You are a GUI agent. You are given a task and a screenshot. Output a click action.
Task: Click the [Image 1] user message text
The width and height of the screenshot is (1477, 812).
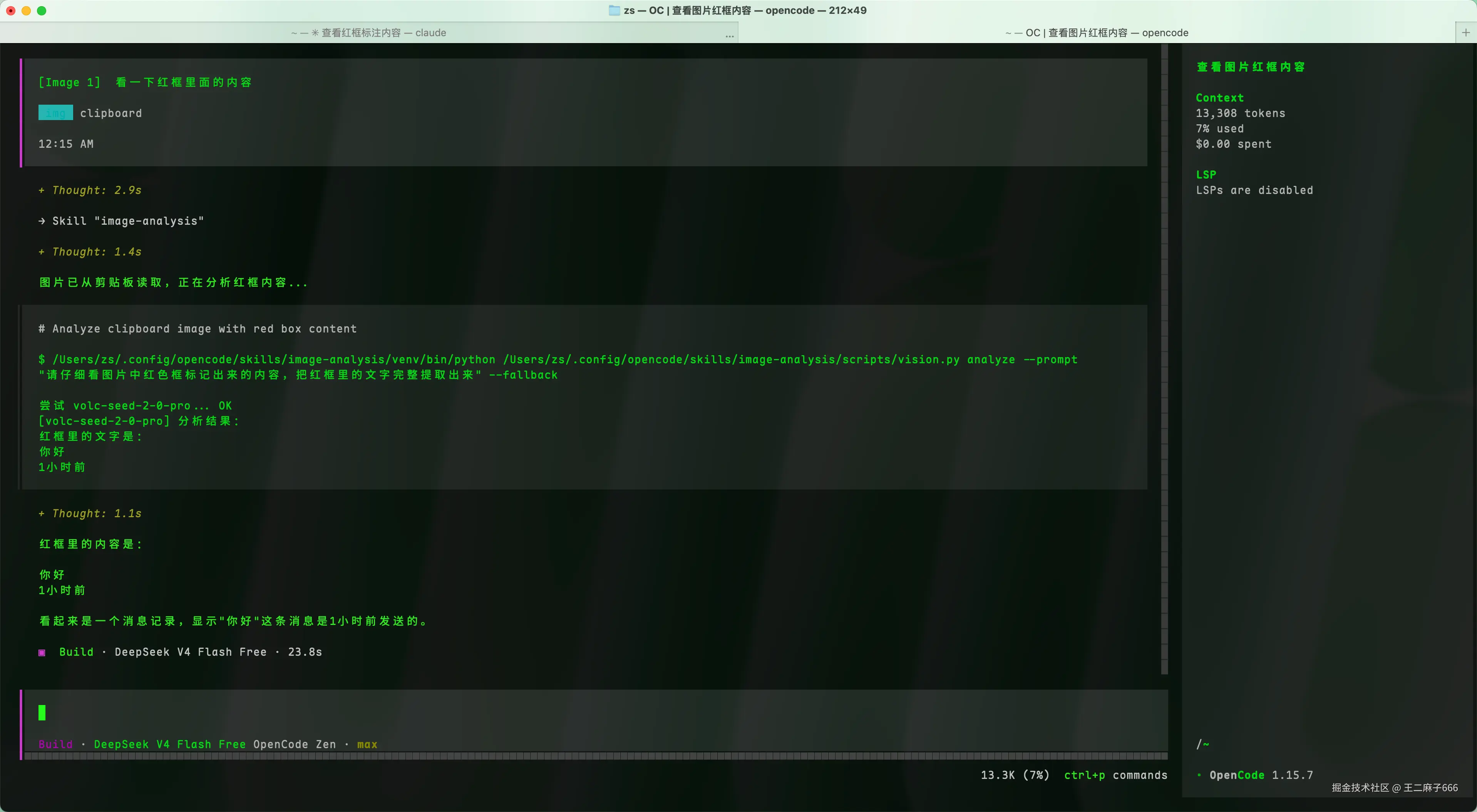pyautogui.click(x=145, y=82)
